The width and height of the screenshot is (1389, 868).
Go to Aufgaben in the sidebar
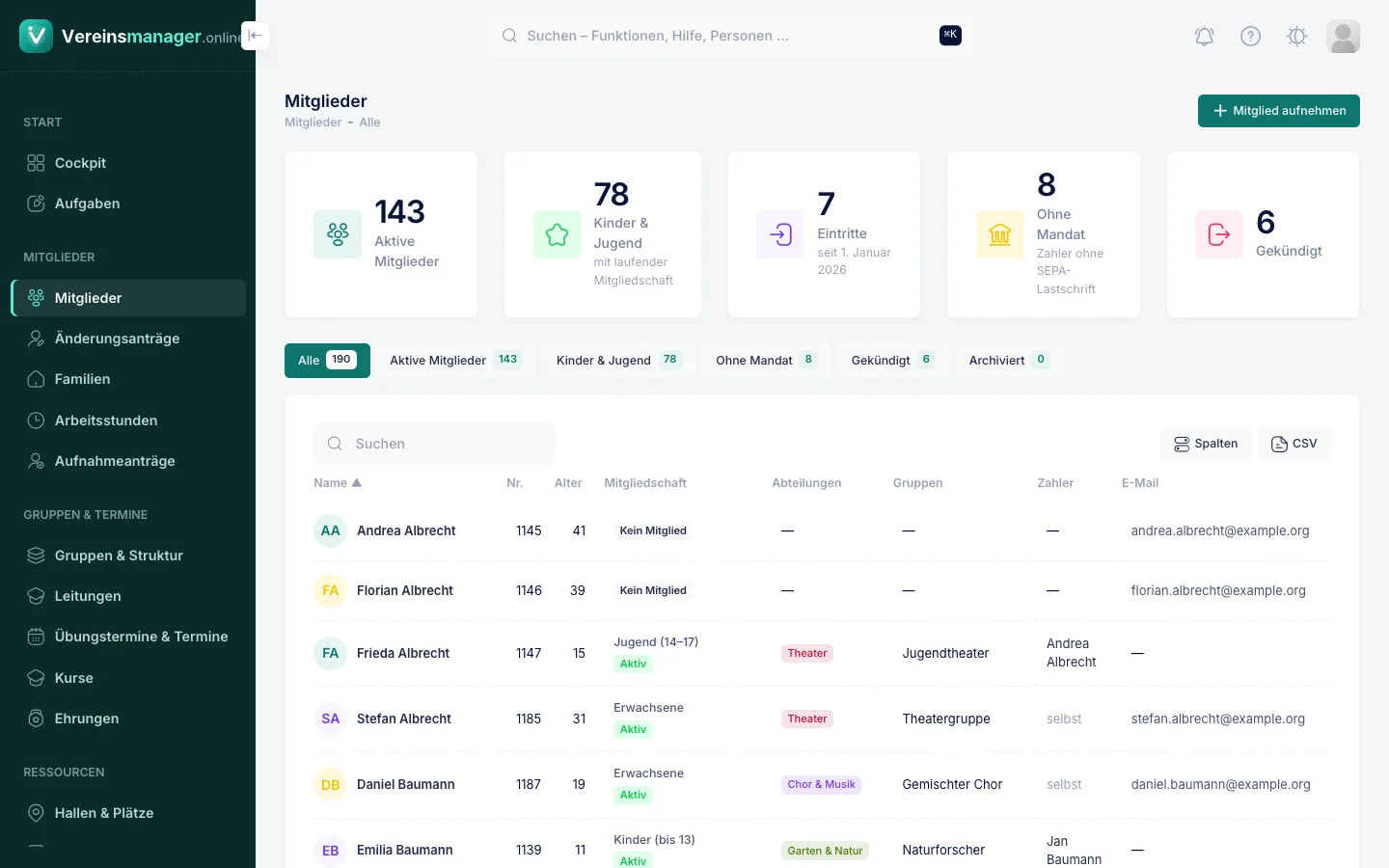[128, 203]
